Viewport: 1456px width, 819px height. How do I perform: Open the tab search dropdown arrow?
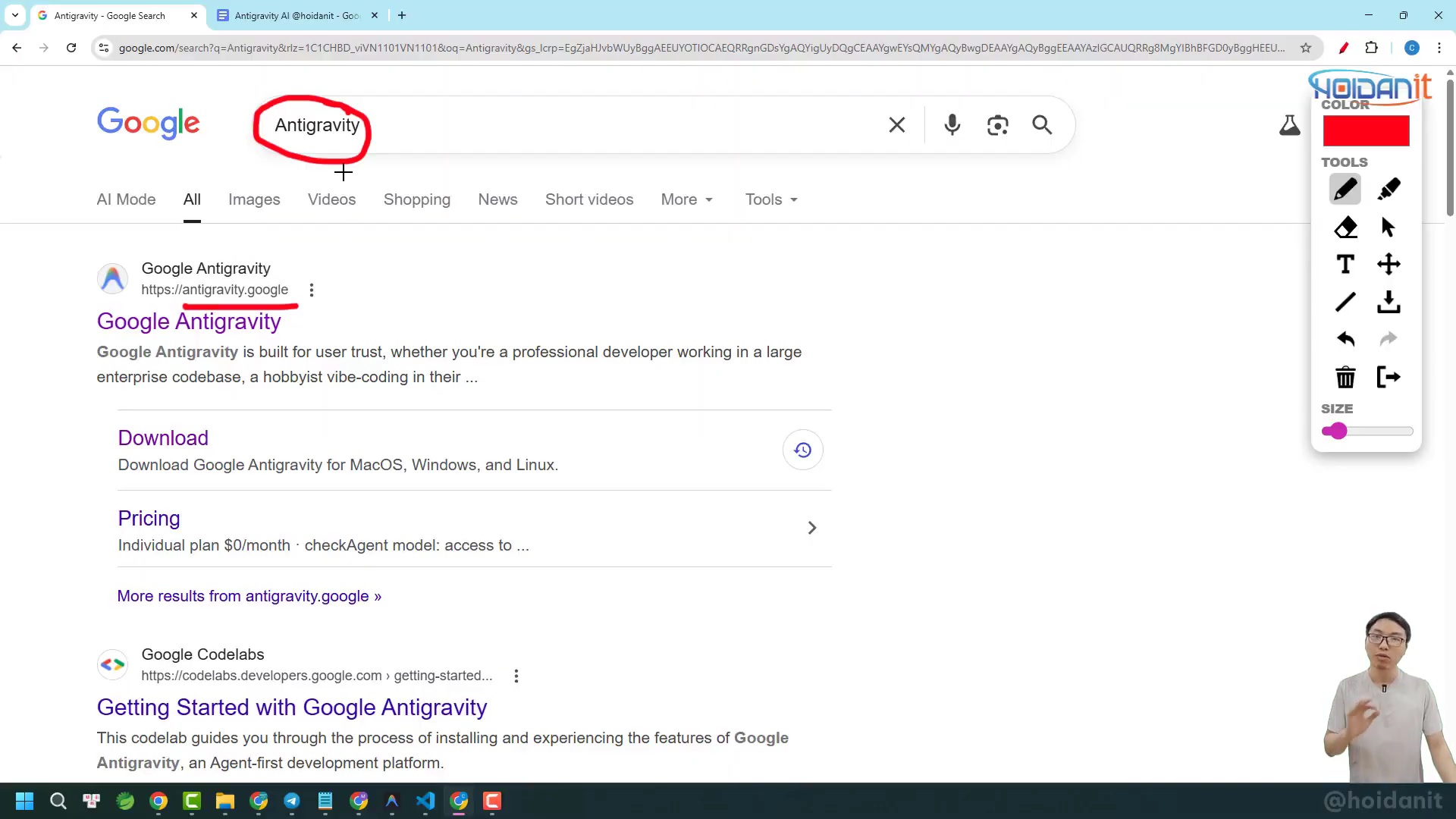pos(15,15)
